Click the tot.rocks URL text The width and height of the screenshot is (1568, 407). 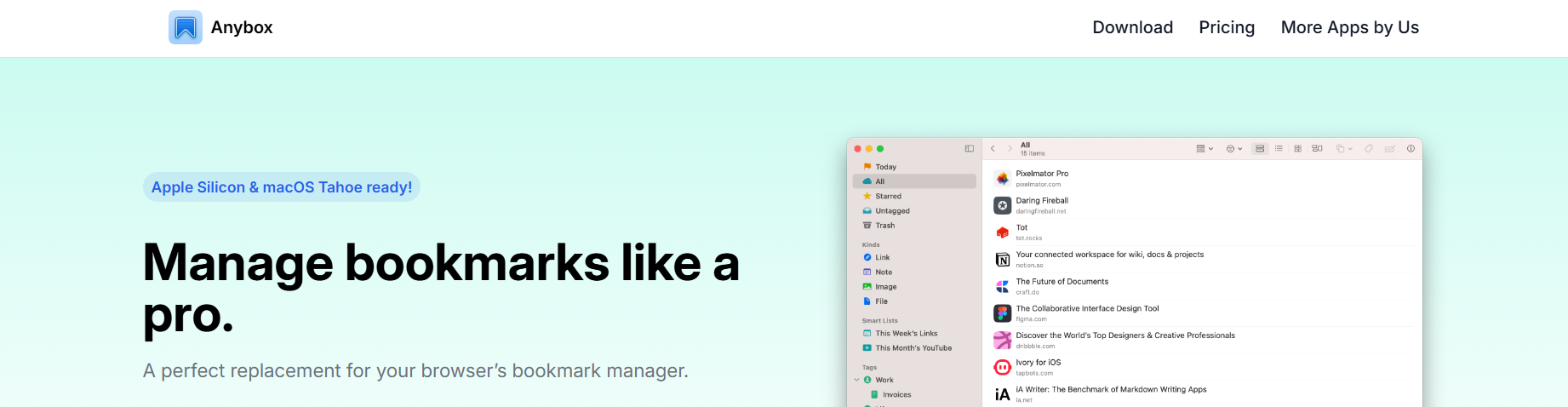(x=1029, y=238)
